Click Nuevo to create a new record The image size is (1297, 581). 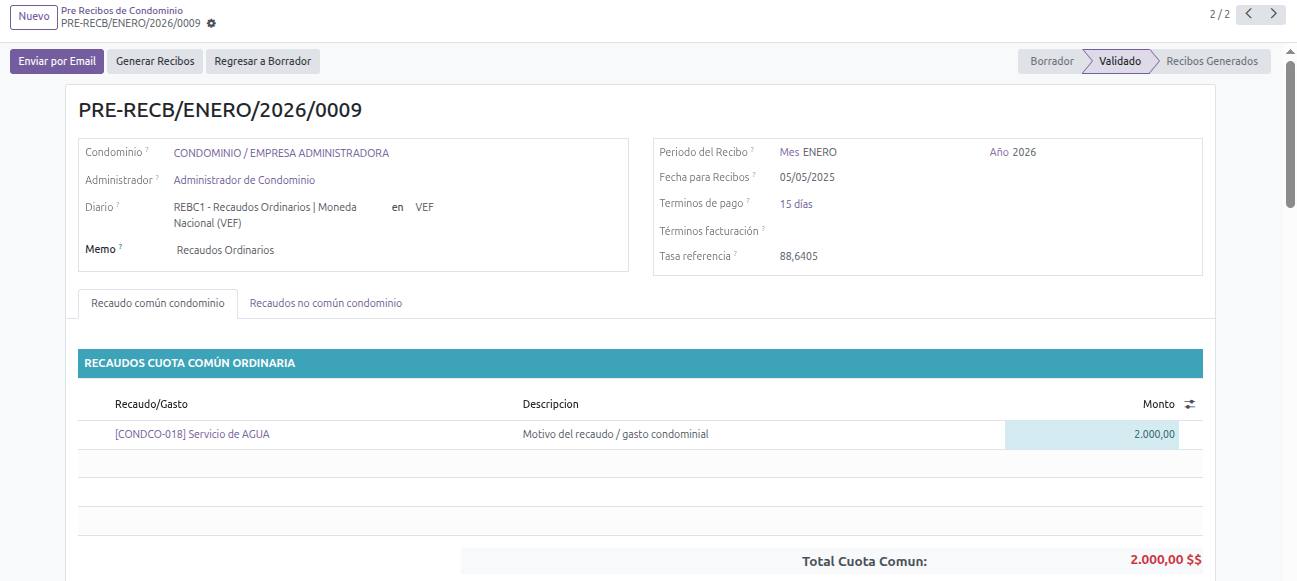(x=34, y=16)
